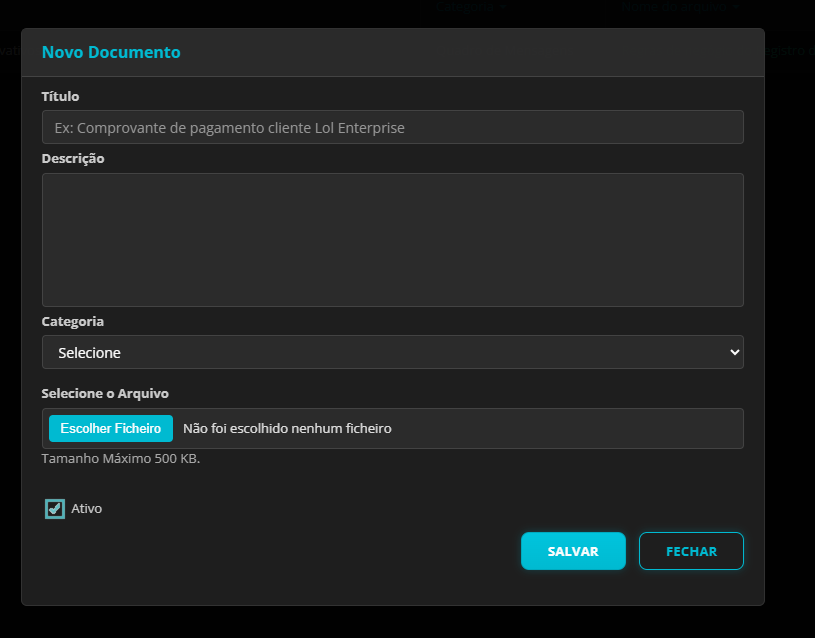
Task: Click FECHAR to dismiss the dialog
Action: (x=691, y=551)
